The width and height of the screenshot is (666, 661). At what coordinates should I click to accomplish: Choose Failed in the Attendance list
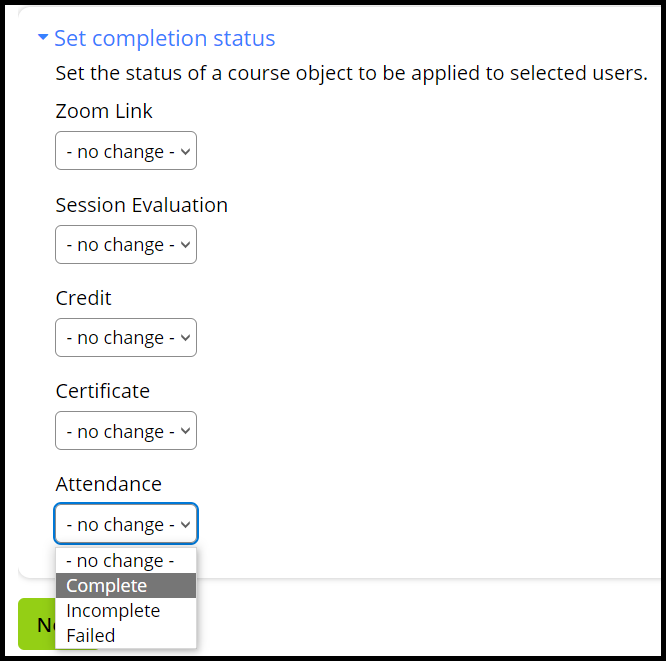[x=91, y=635]
